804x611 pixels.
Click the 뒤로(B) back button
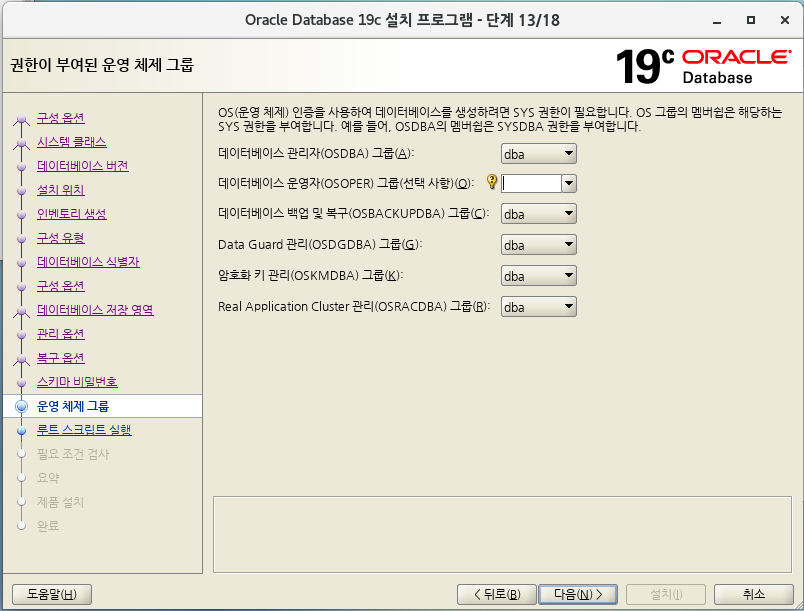[496, 594]
